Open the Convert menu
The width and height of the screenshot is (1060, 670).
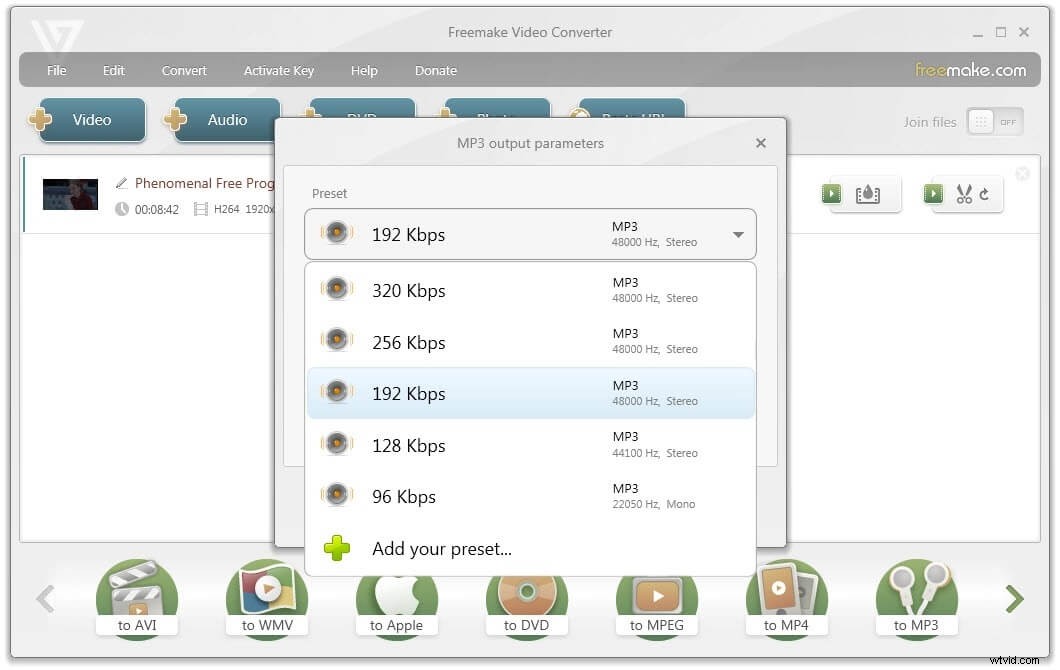click(184, 70)
